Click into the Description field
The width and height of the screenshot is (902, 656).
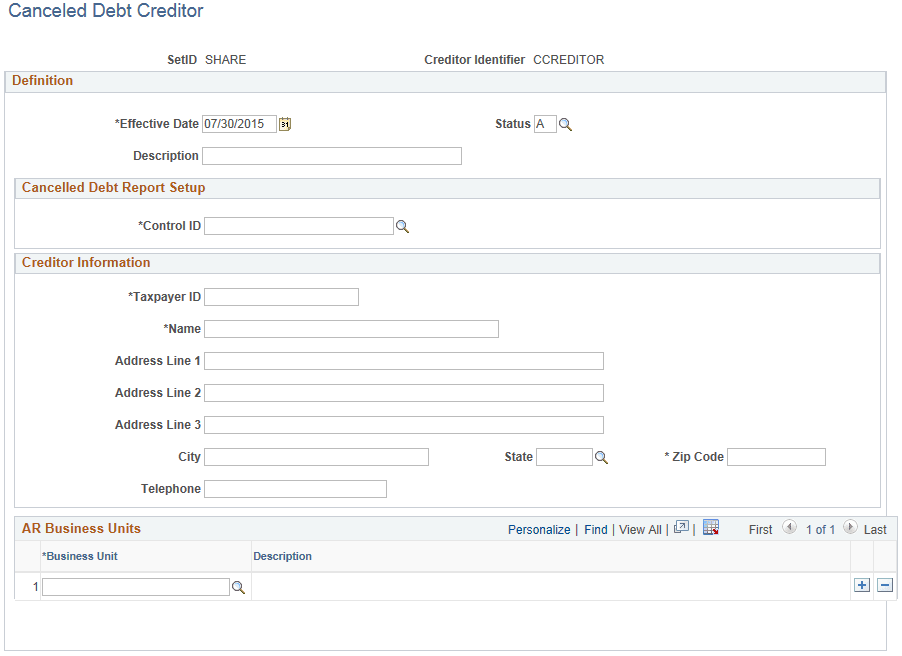[x=331, y=155]
